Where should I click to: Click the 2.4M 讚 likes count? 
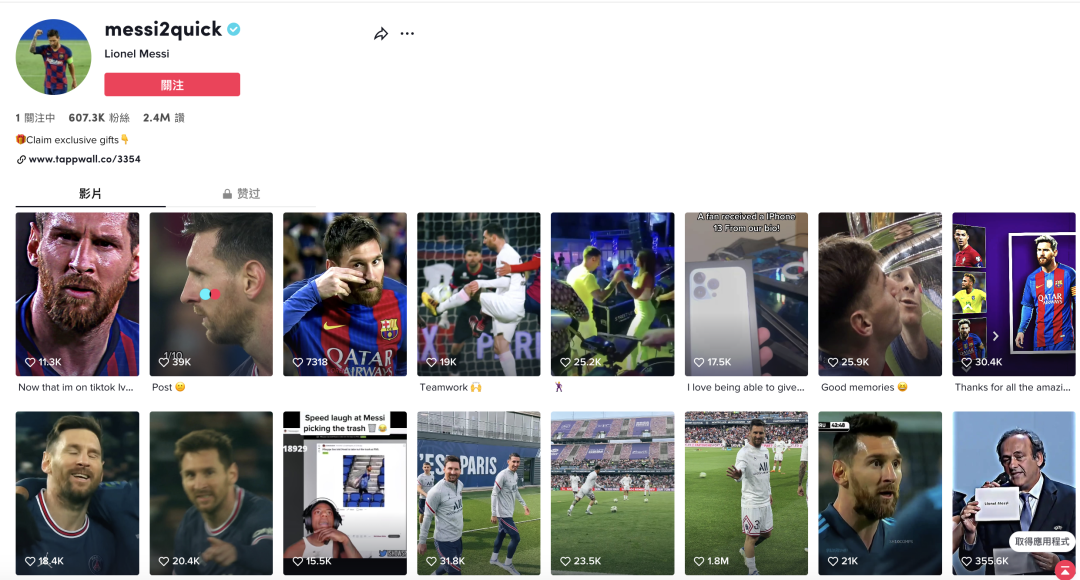tap(164, 118)
